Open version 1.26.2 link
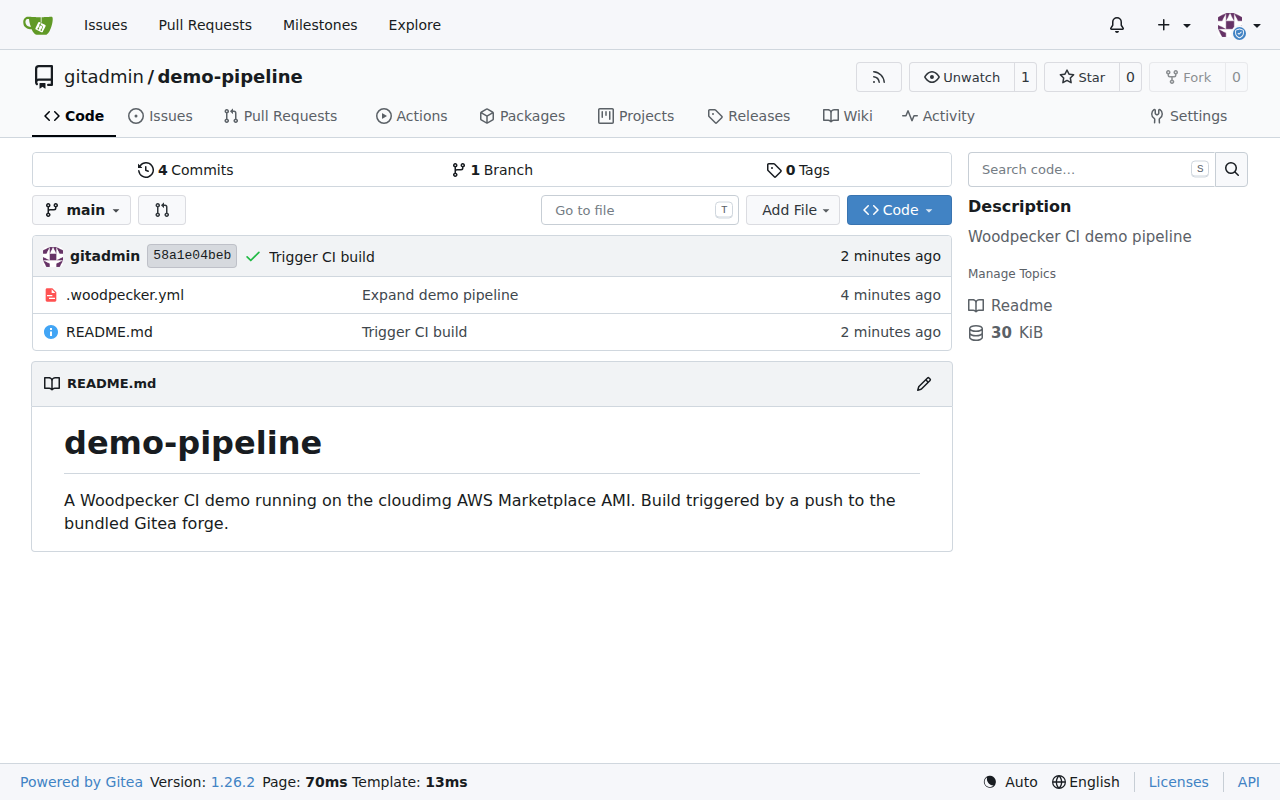This screenshot has width=1280, height=800. point(233,782)
